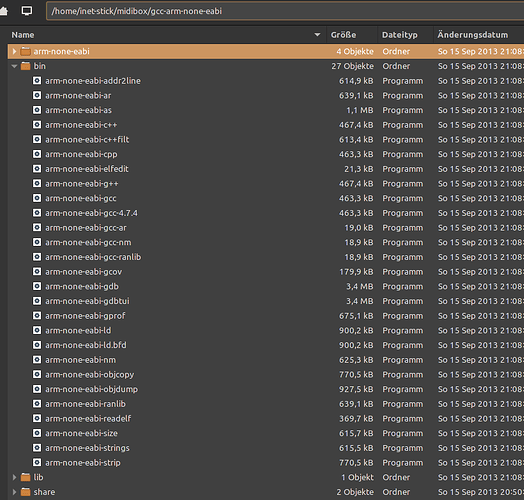Image resolution: width=524 pixels, height=500 pixels.
Task: Click the program icon of arm-none-eabi-addr2line
Action: [x=37, y=81]
